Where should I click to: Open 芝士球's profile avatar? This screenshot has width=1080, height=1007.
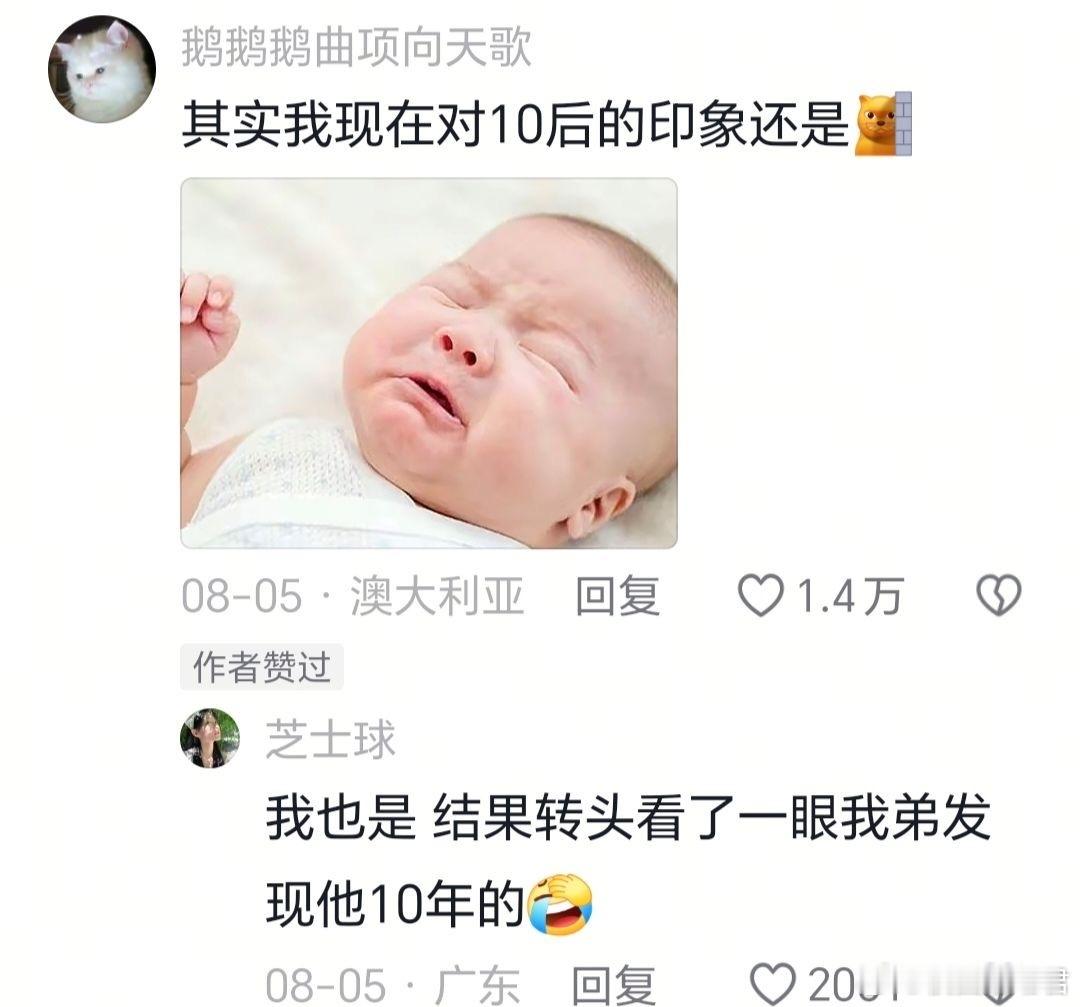[210, 738]
